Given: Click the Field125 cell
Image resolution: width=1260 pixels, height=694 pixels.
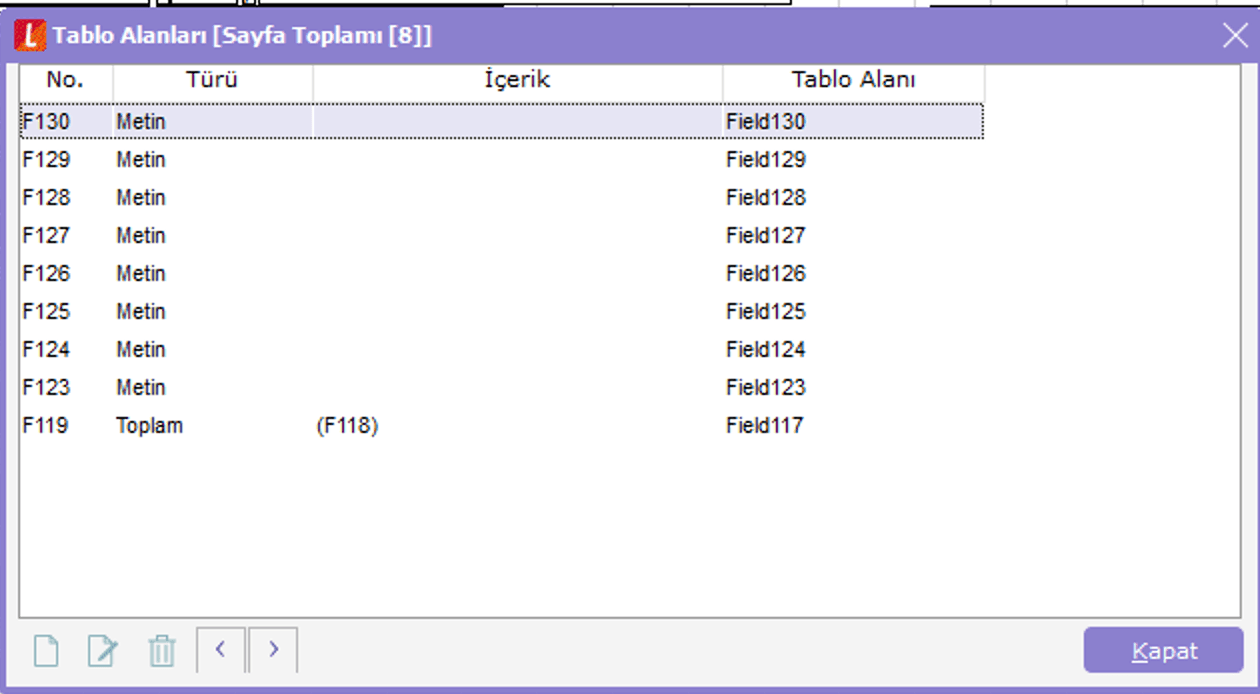Looking at the screenshot, I should pos(766,311).
